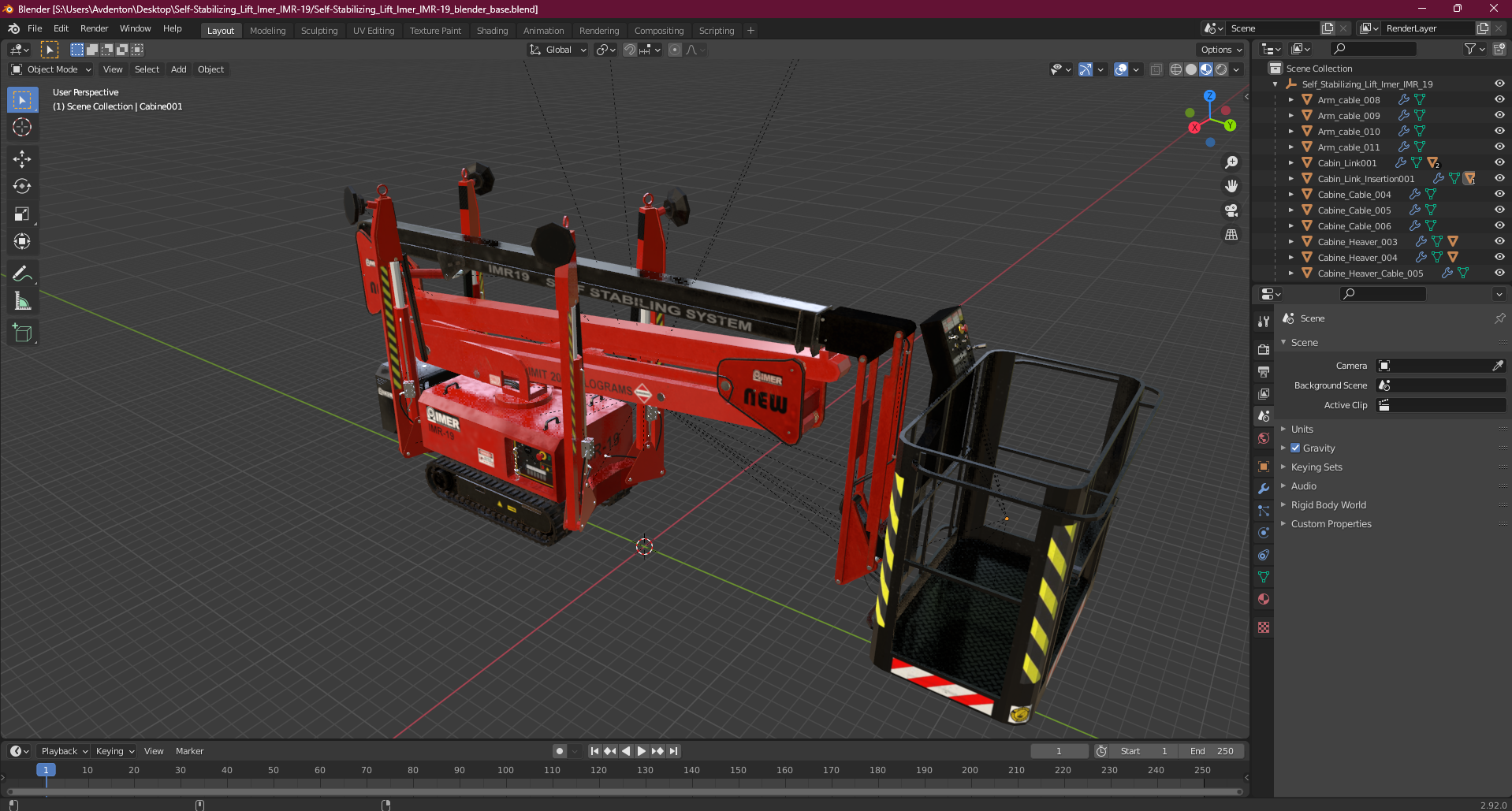Toggle X-ray display mode
1512x811 pixels.
pos(1156,69)
